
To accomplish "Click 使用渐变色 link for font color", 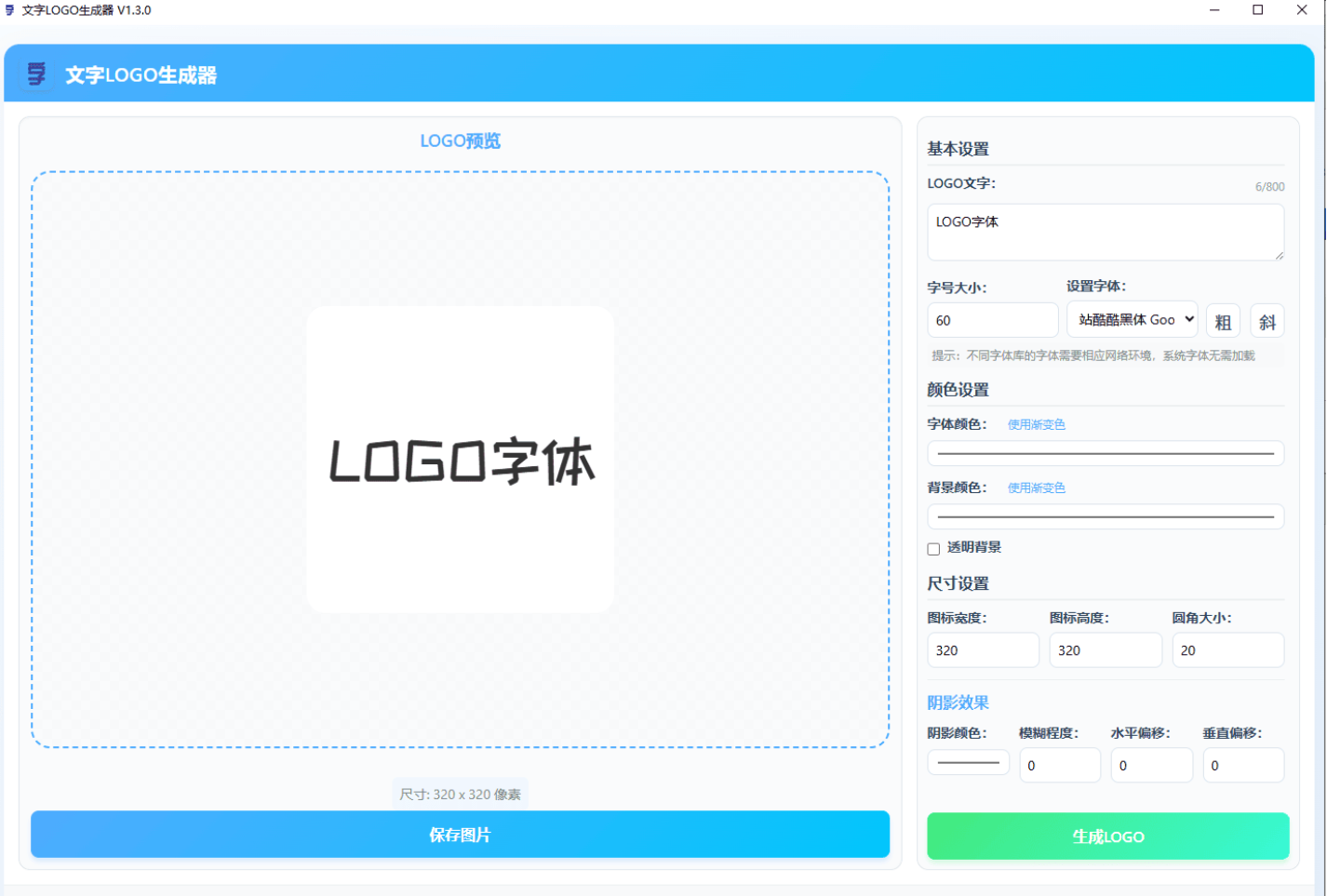I will (x=1036, y=424).
